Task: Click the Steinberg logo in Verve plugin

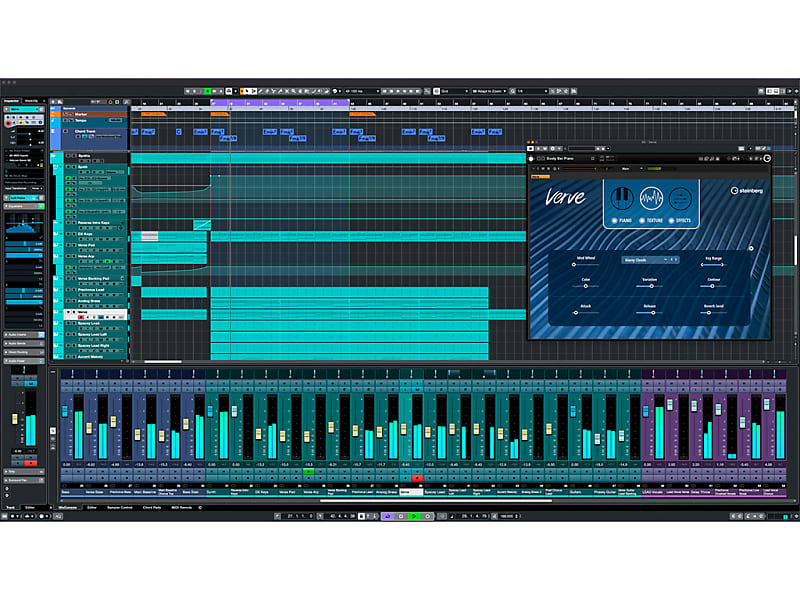Action: 746,191
